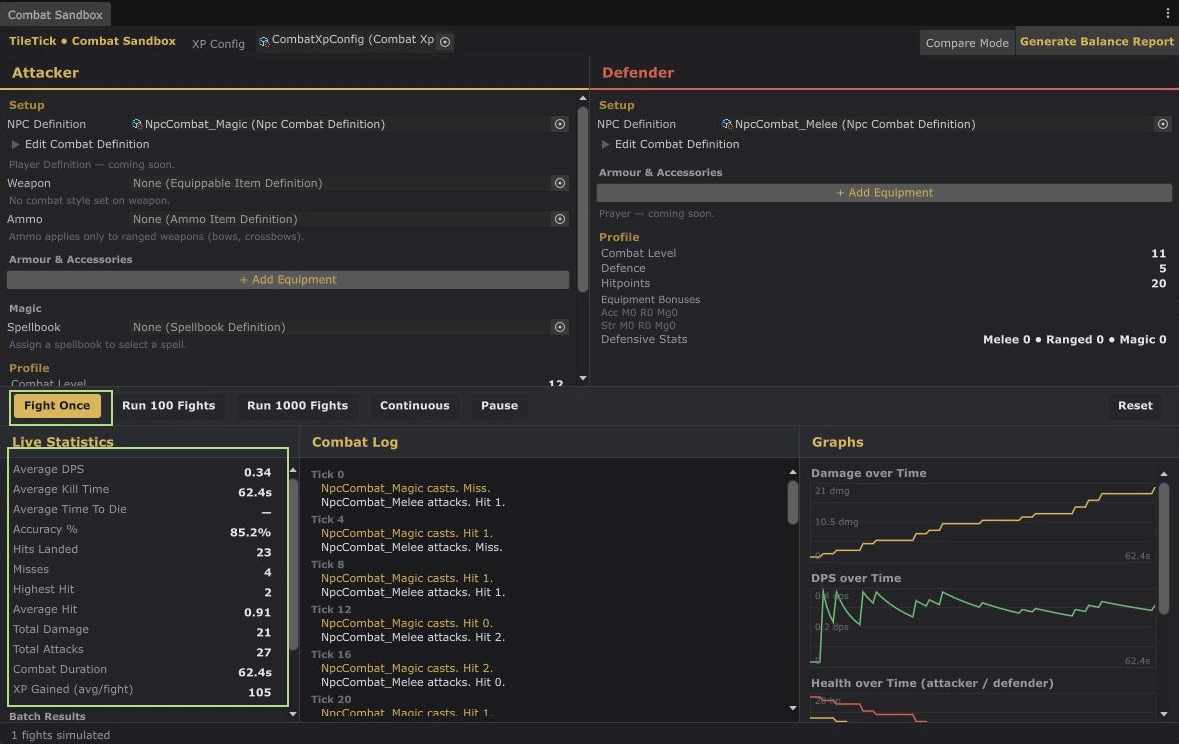
Task: Click Attacker panel scroll up arrow
Action: (x=583, y=98)
